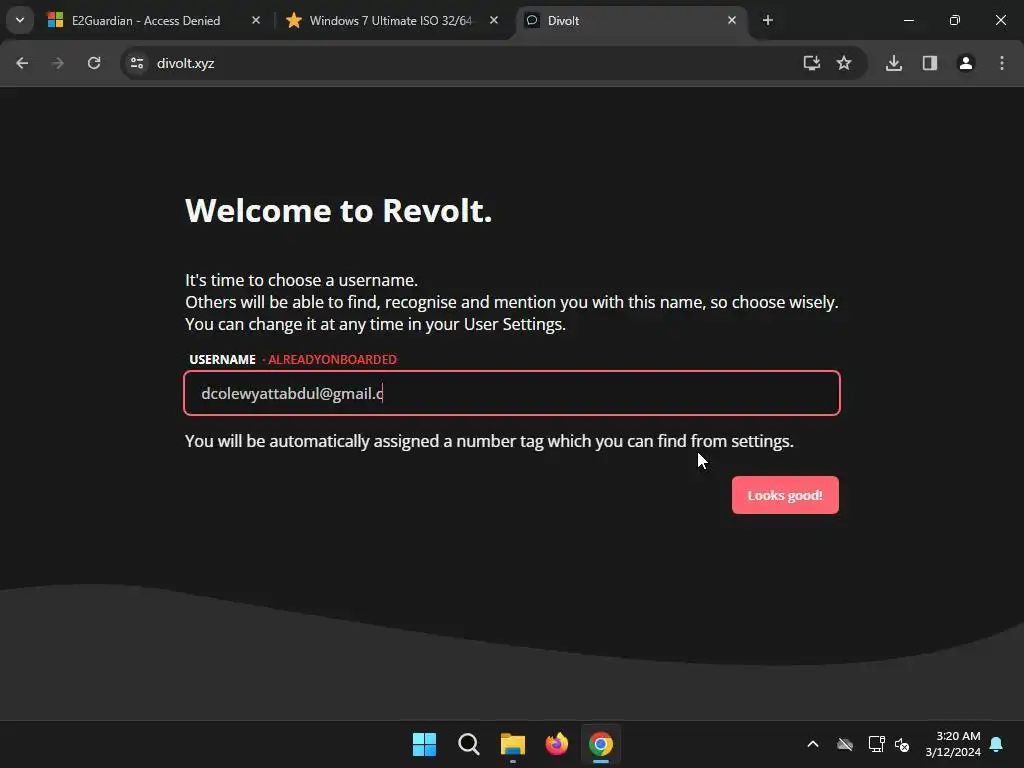Click the ALREADYONBOARDED error text
This screenshot has width=1024, height=768.
(332, 360)
